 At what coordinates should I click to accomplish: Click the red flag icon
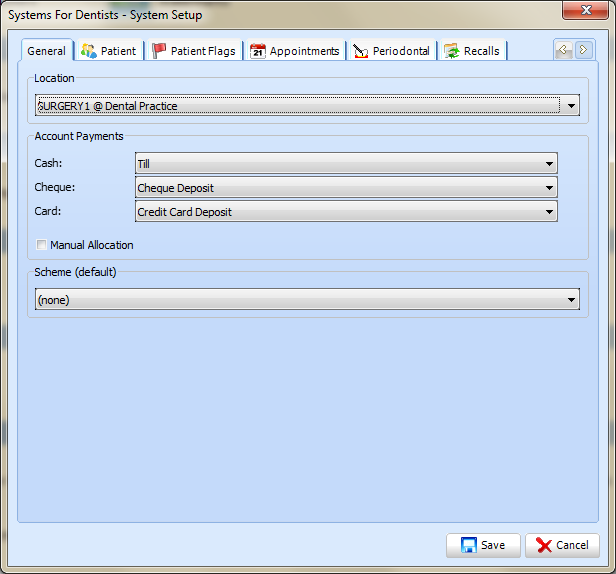159,51
